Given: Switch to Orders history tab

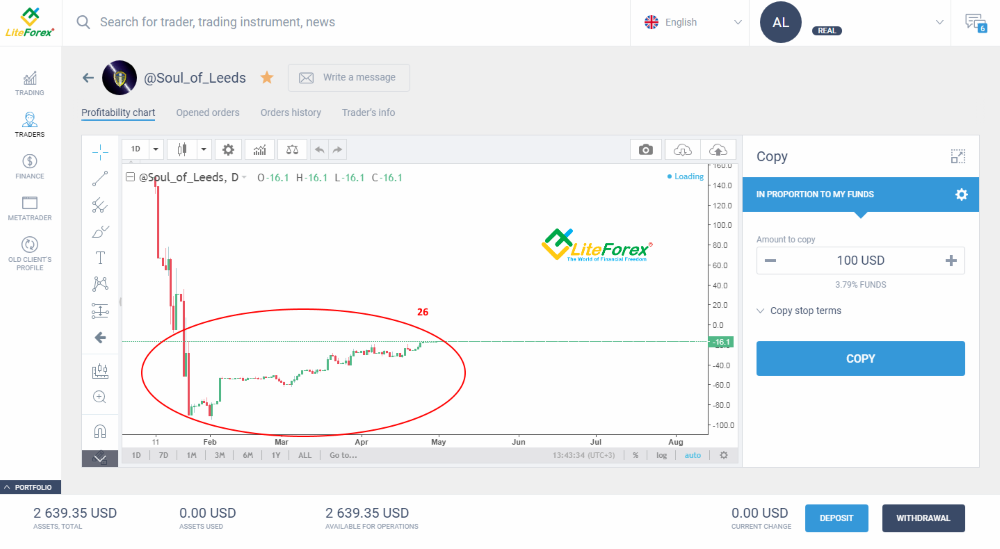Looking at the screenshot, I should (x=291, y=113).
